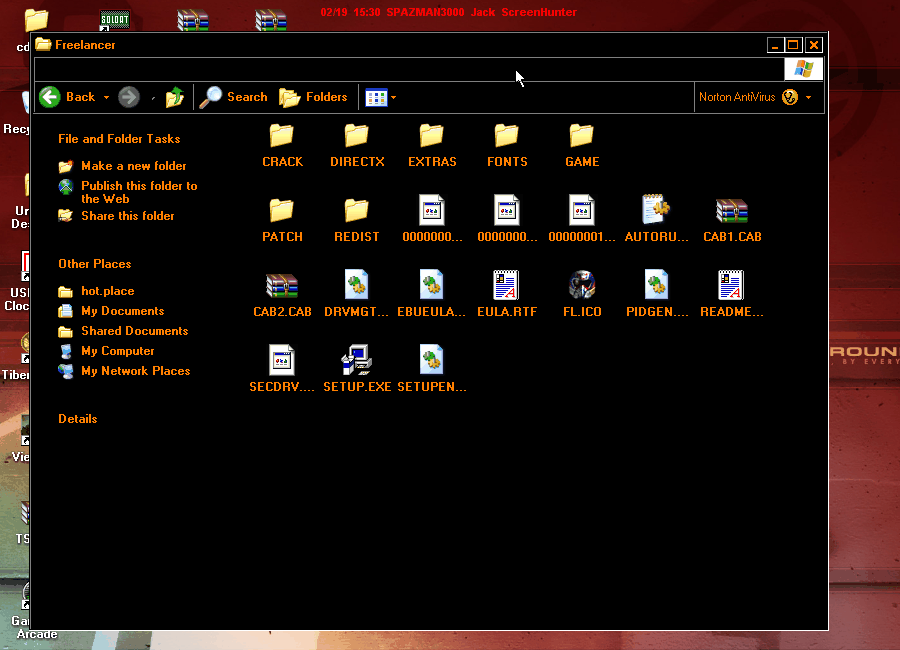The image size is (900, 650).
Task: Open the CRACK folder
Action: click(x=282, y=145)
